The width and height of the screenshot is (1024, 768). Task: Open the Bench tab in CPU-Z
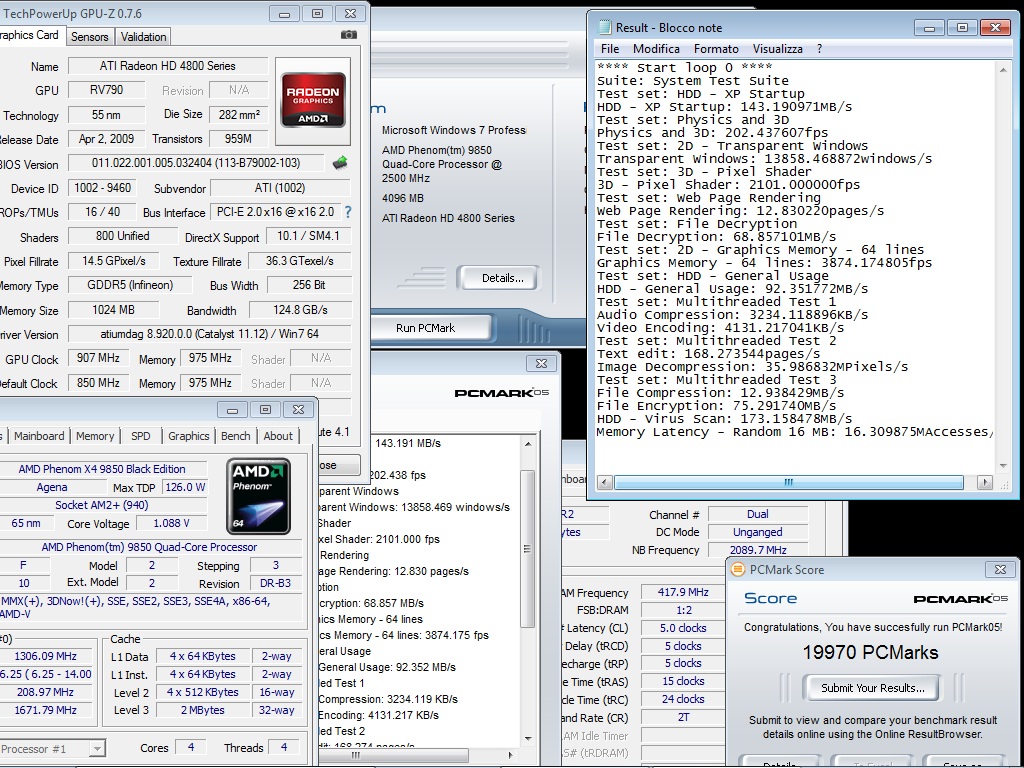(x=236, y=436)
